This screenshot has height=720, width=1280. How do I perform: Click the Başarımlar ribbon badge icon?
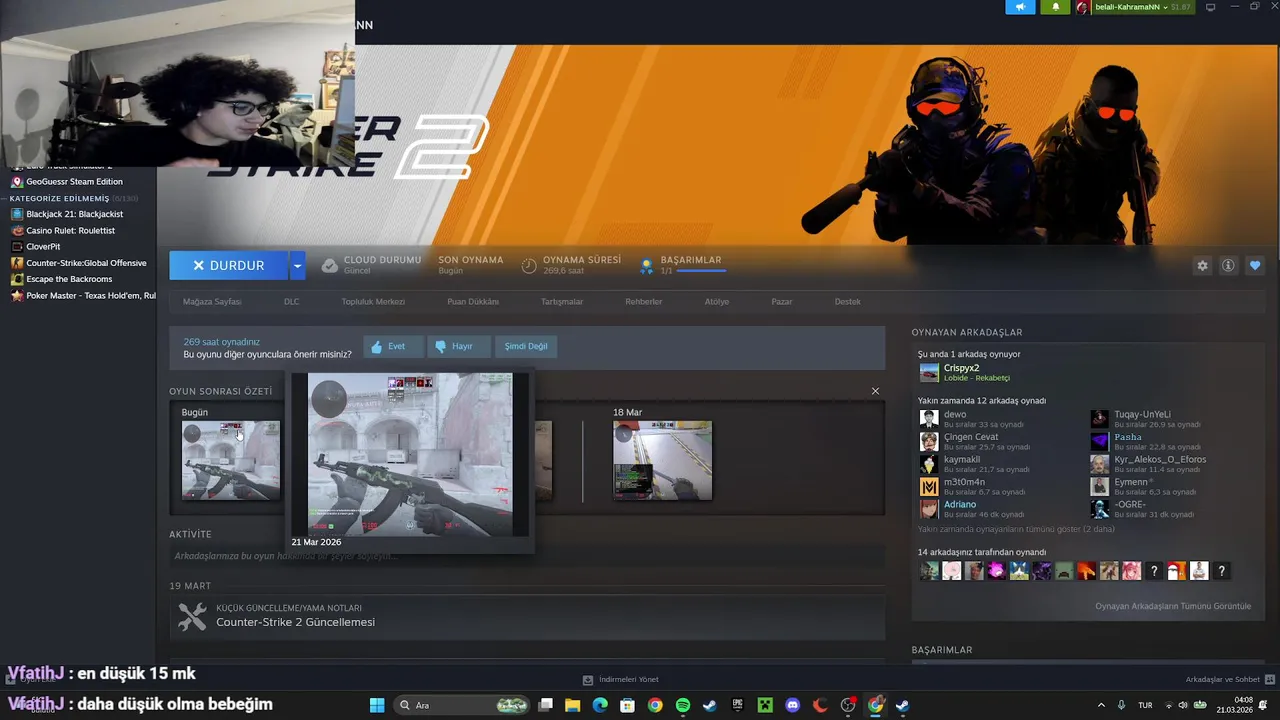click(x=647, y=266)
